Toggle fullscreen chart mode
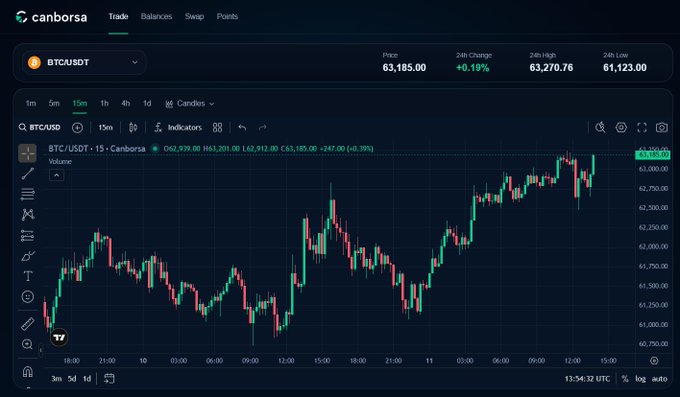 (x=642, y=128)
